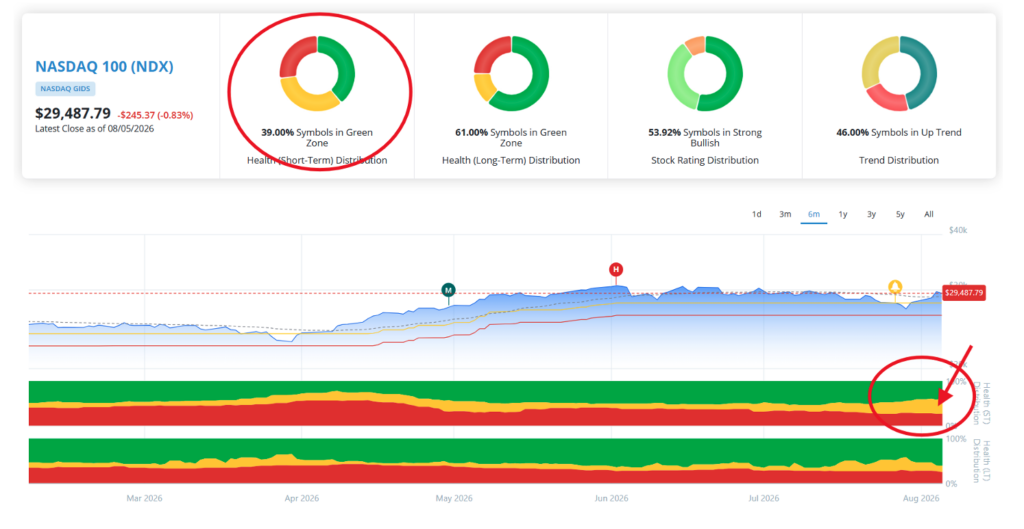Image resolution: width=1024 pixels, height=529 pixels.
Task: Click the Long-Term Health donut chart
Action: coord(511,73)
